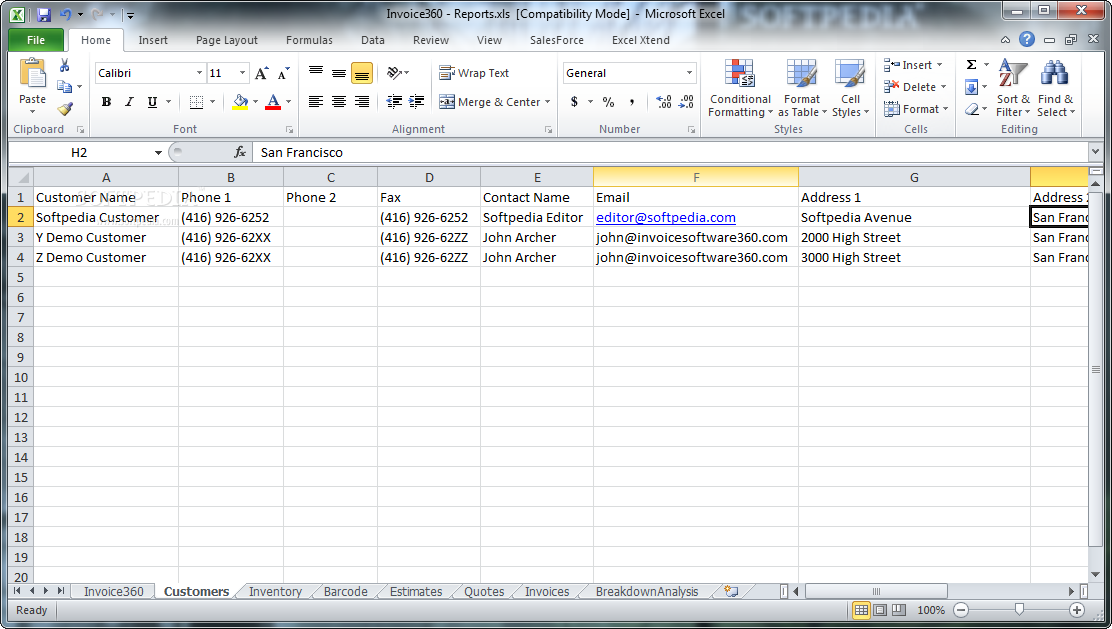Switch to the Formulas tab
The width and height of the screenshot is (1112, 629).
309,40
